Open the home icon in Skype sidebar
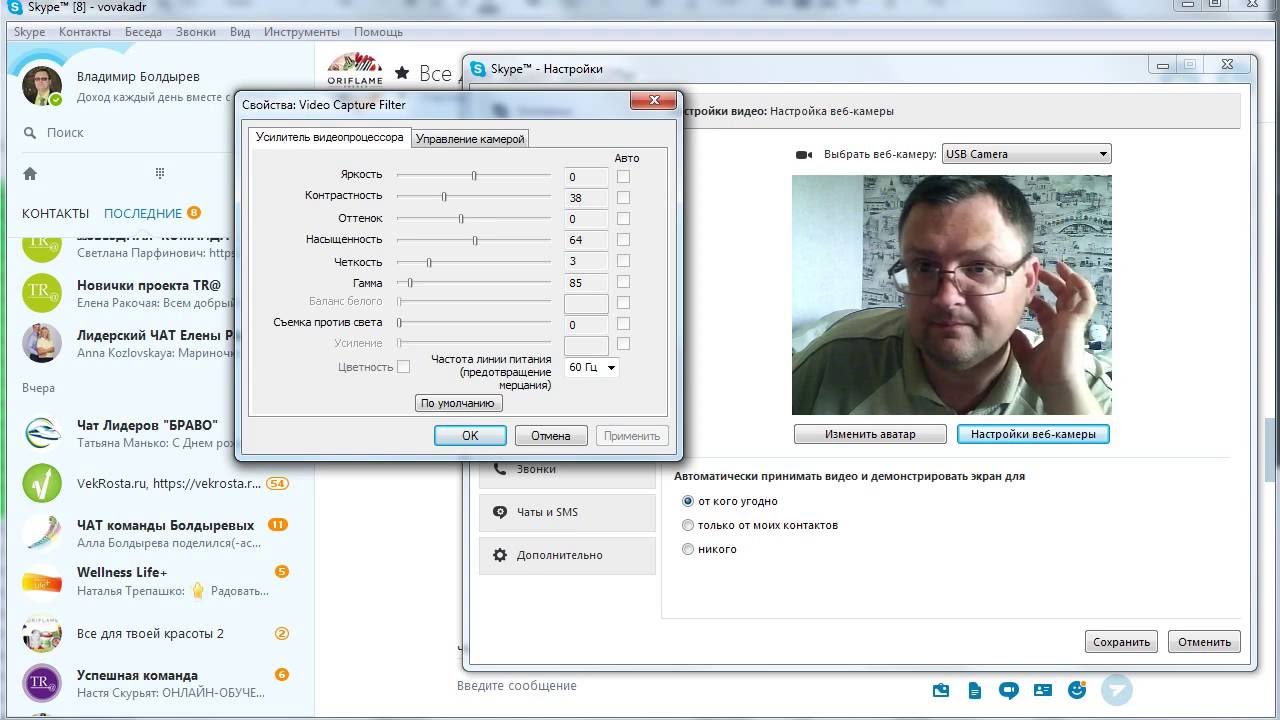Viewport: 1280px width, 720px height. (x=30, y=174)
